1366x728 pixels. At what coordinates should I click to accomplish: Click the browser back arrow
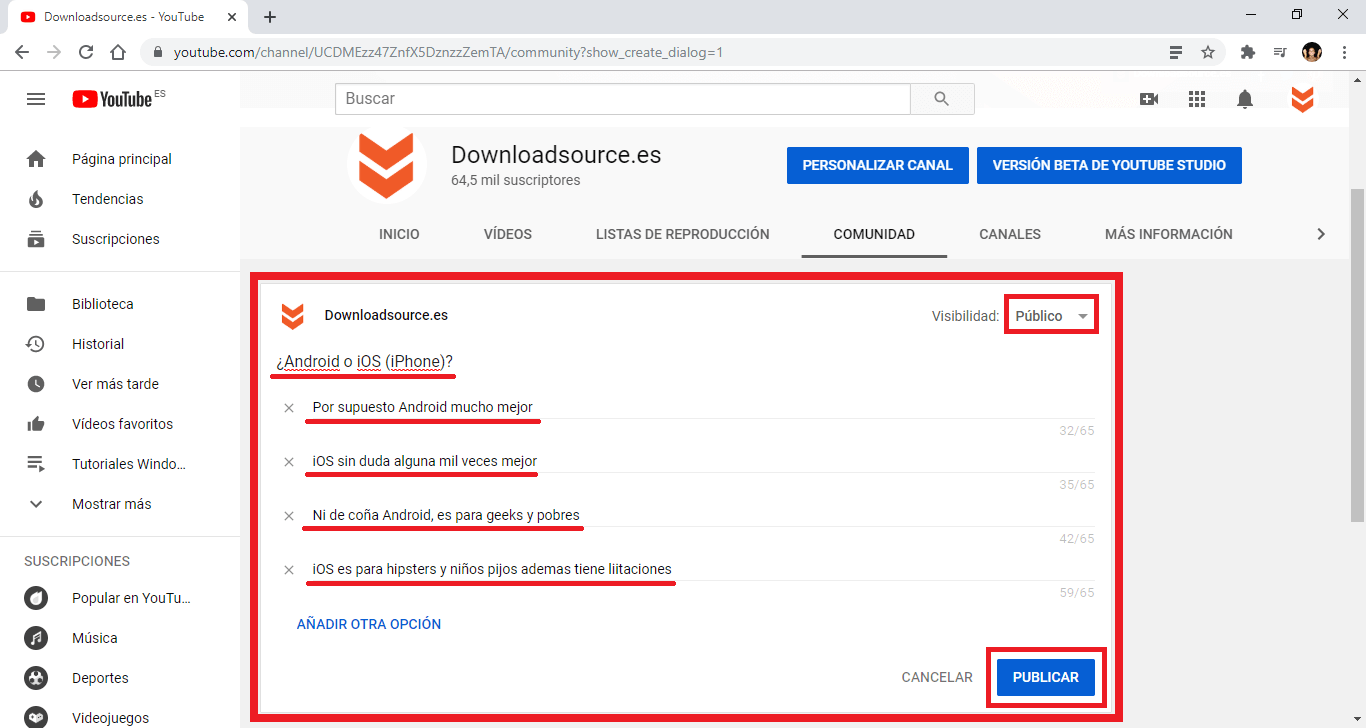pos(22,52)
